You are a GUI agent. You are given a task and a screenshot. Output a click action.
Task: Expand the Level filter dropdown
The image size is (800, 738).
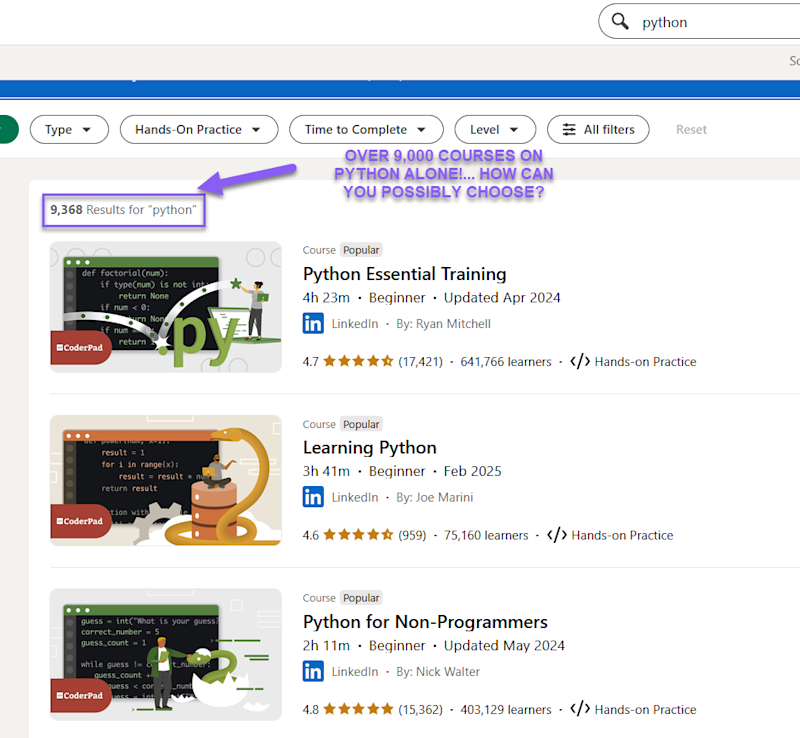pyautogui.click(x=495, y=130)
